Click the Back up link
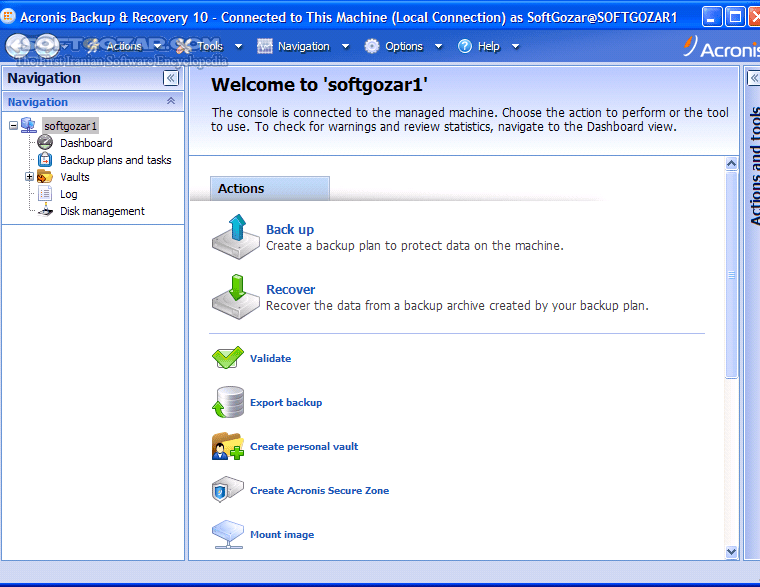This screenshot has height=587, width=760. pyautogui.click(x=290, y=229)
